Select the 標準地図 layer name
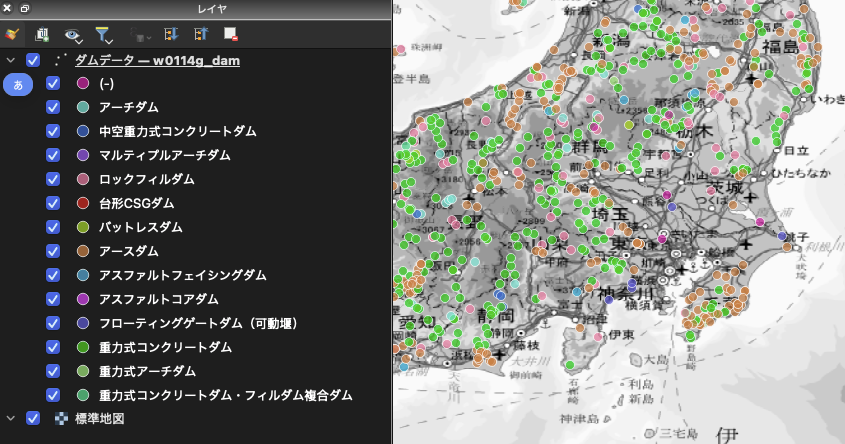Screen dimensions: 845x444 (x=100, y=419)
